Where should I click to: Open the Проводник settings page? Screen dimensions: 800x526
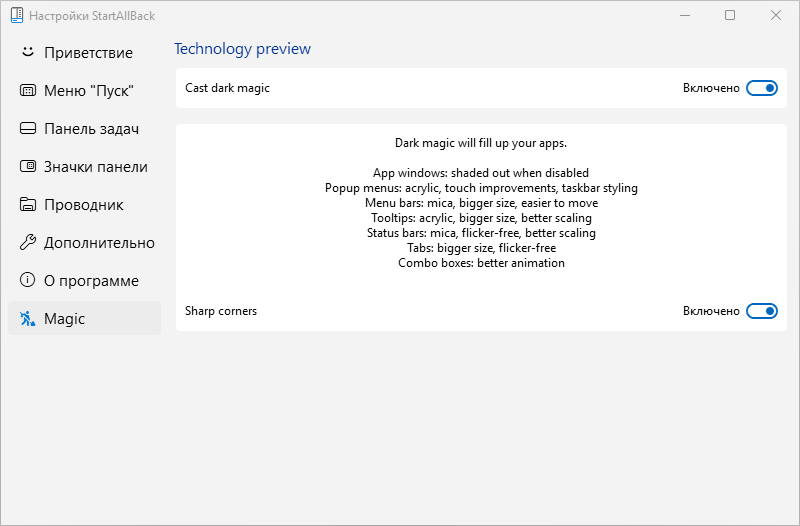point(84,205)
